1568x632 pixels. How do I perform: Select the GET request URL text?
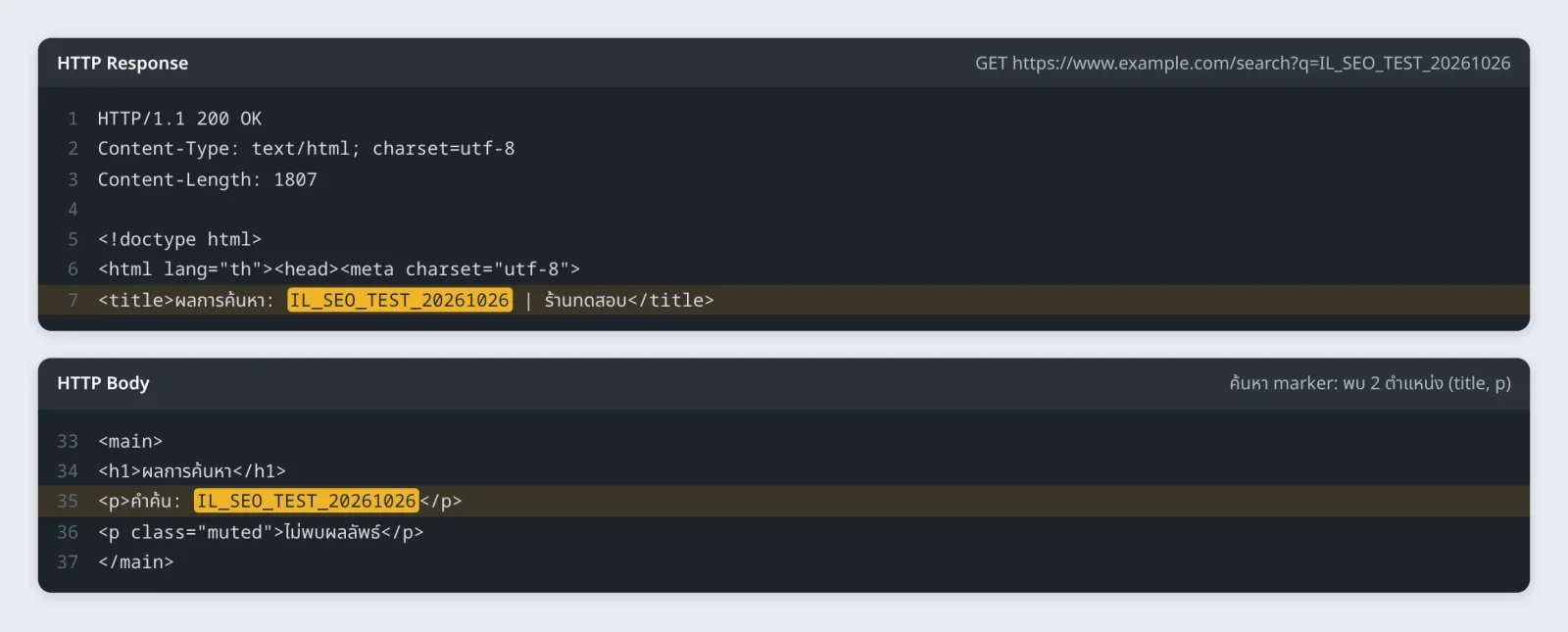[x=1243, y=63]
